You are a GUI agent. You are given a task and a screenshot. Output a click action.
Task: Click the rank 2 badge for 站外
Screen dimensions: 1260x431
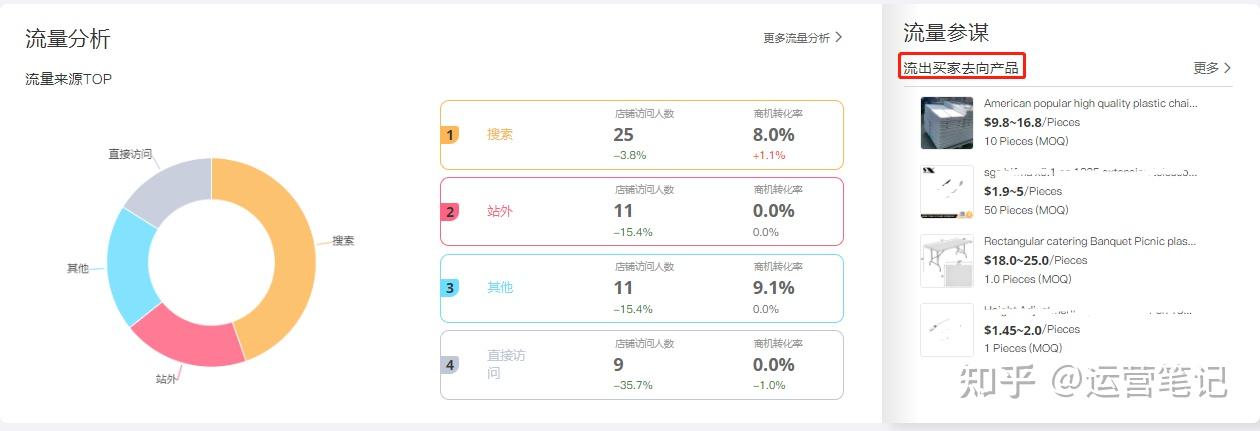pyautogui.click(x=450, y=212)
